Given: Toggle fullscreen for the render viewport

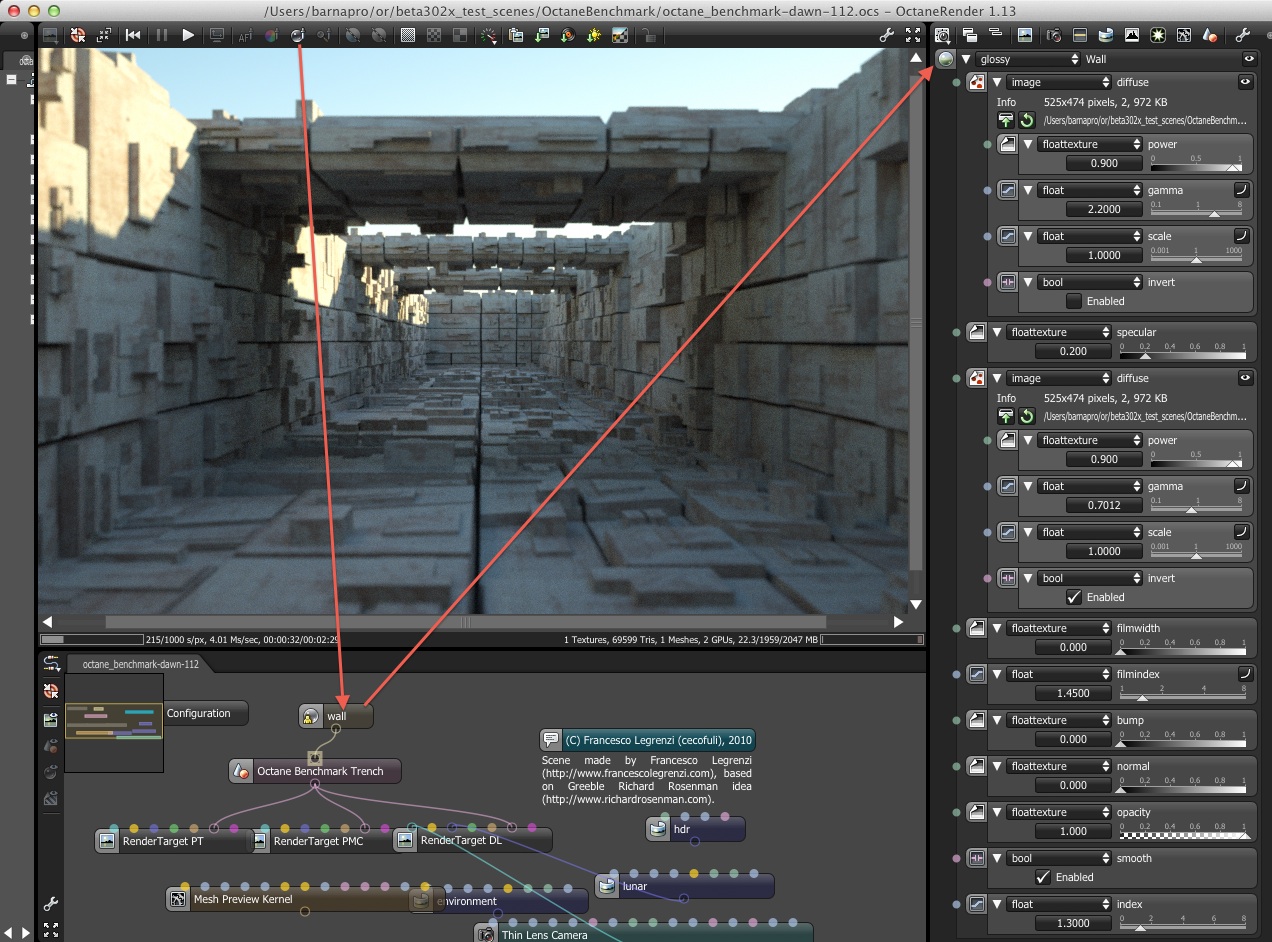Looking at the screenshot, I should 912,35.
